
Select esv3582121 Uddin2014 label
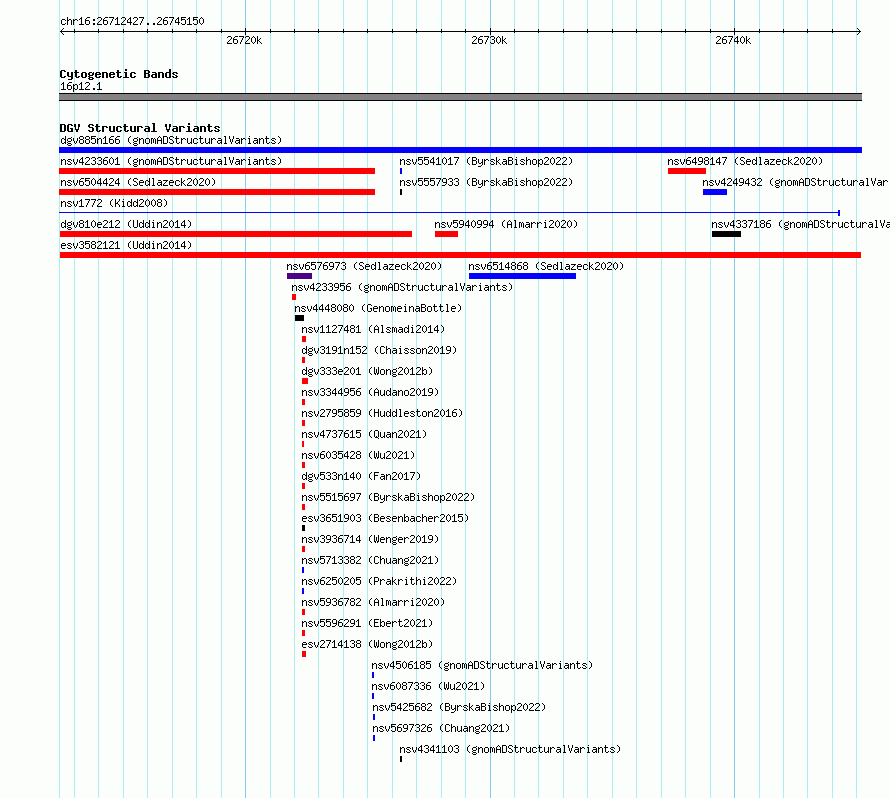126,245
